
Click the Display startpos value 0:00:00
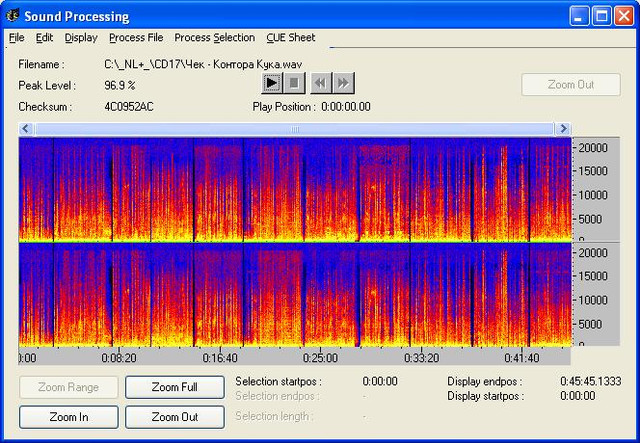(578, 396)
